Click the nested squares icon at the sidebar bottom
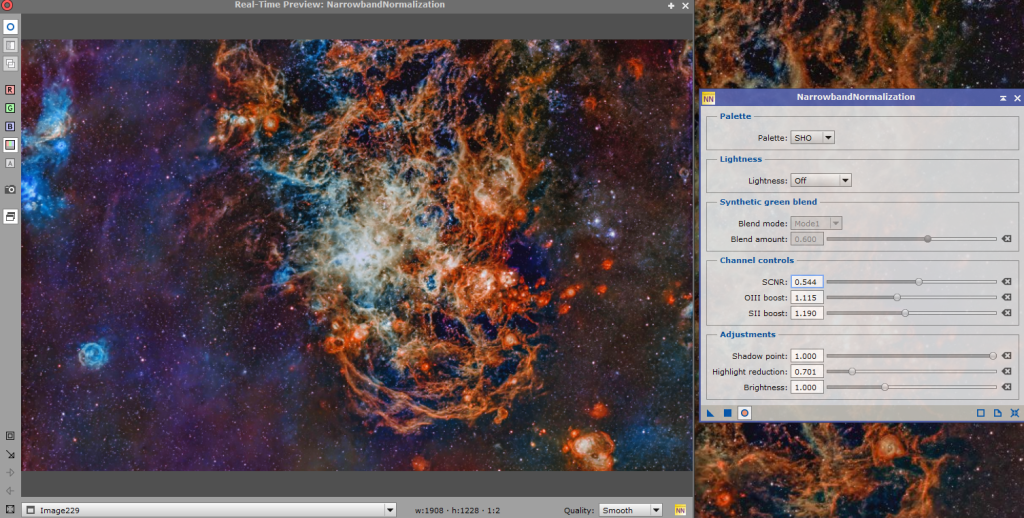This screenshot has width=1024, height=518. tap(10, 436)
